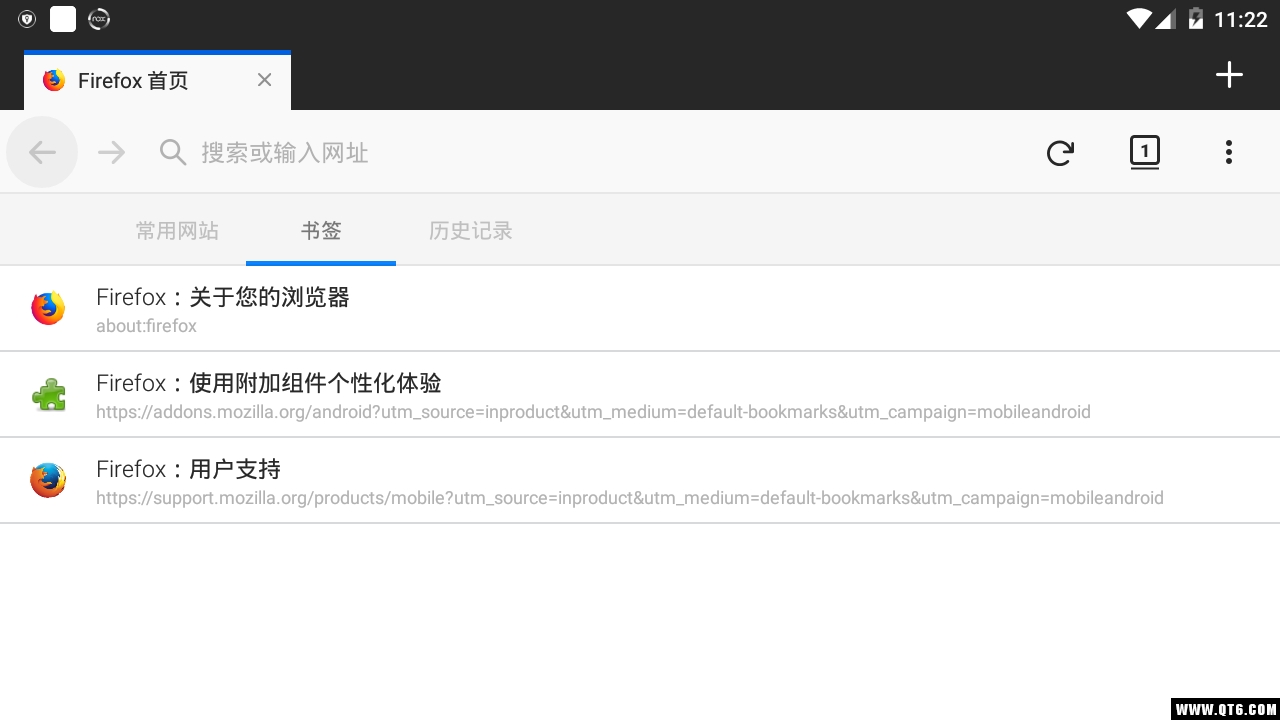Click the Firefox logo favicon in the tab
The image size is (1280, 720).
54,80
